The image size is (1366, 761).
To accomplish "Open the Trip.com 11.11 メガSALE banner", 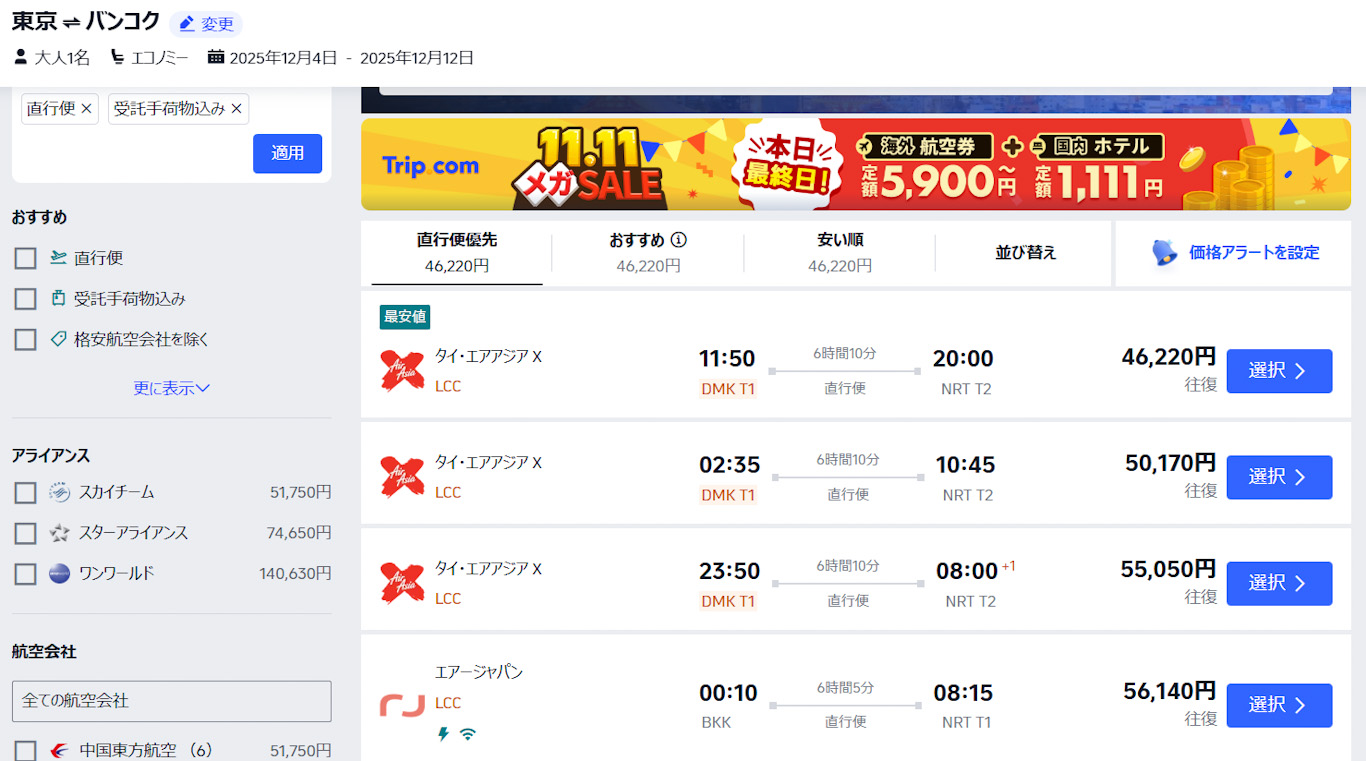I will pos(855,164).
